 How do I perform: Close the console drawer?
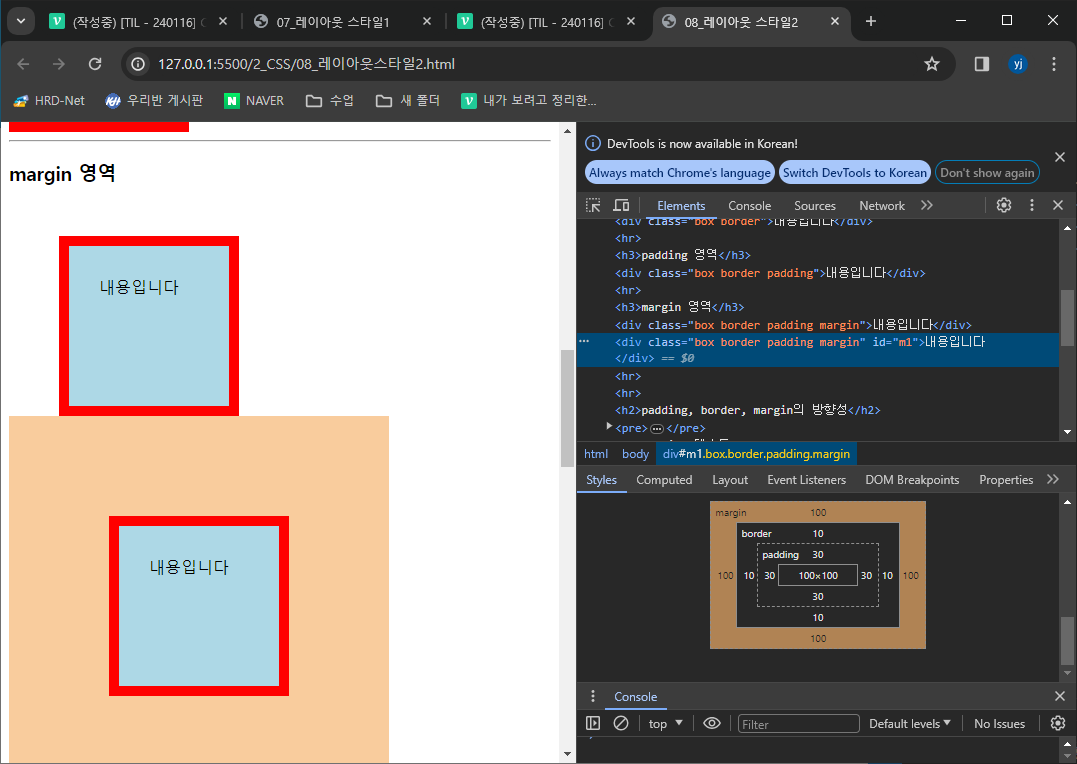(1060, 697)
